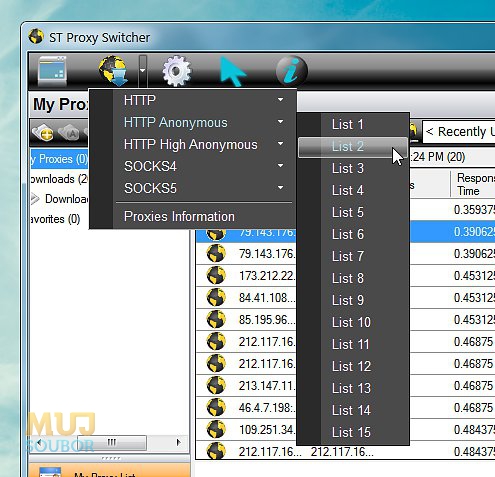Click the download proxies globe icon
This screenshot has height=477, width=495.
pos(113,71)
